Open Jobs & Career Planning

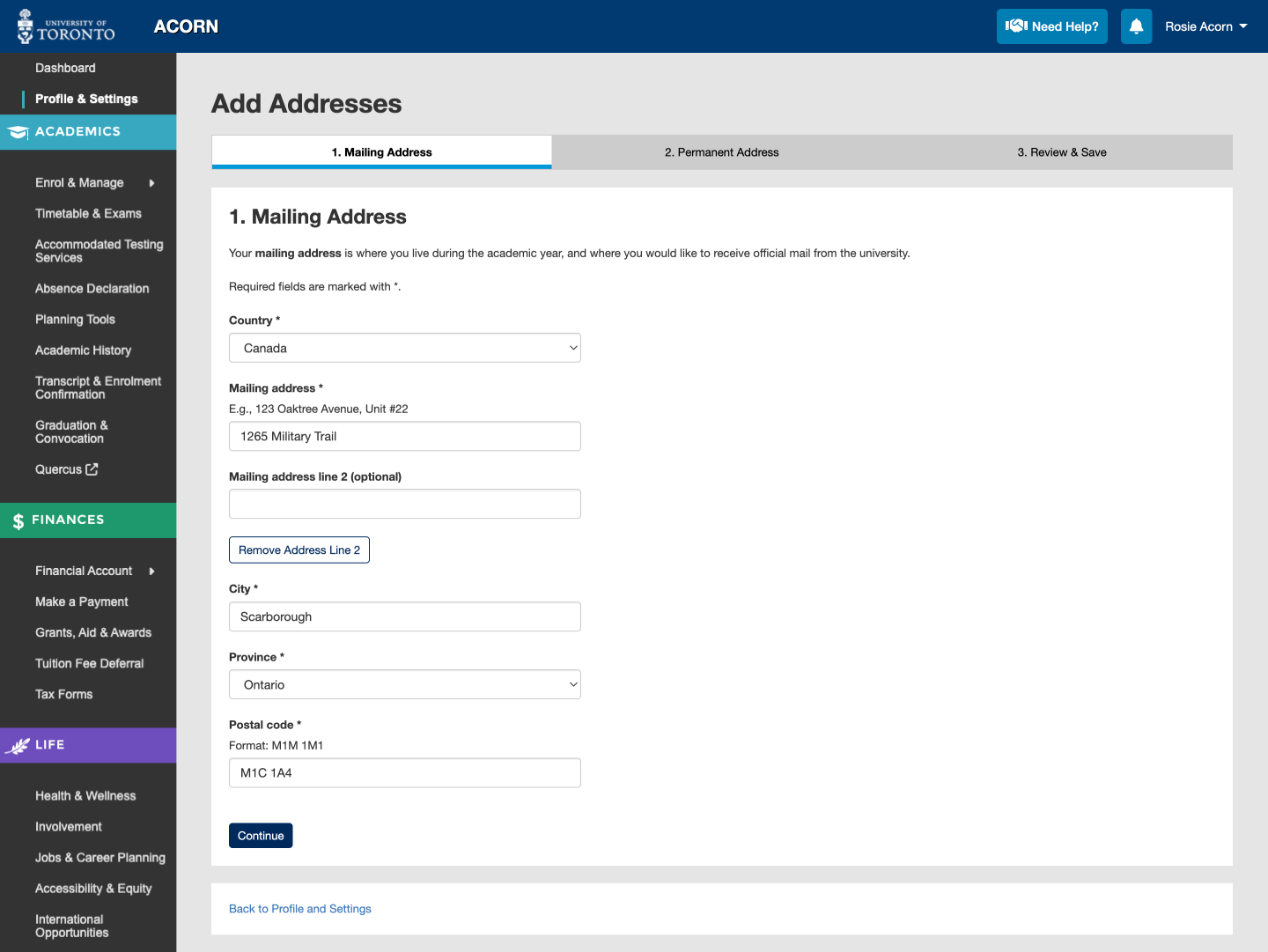click(100, 857)
